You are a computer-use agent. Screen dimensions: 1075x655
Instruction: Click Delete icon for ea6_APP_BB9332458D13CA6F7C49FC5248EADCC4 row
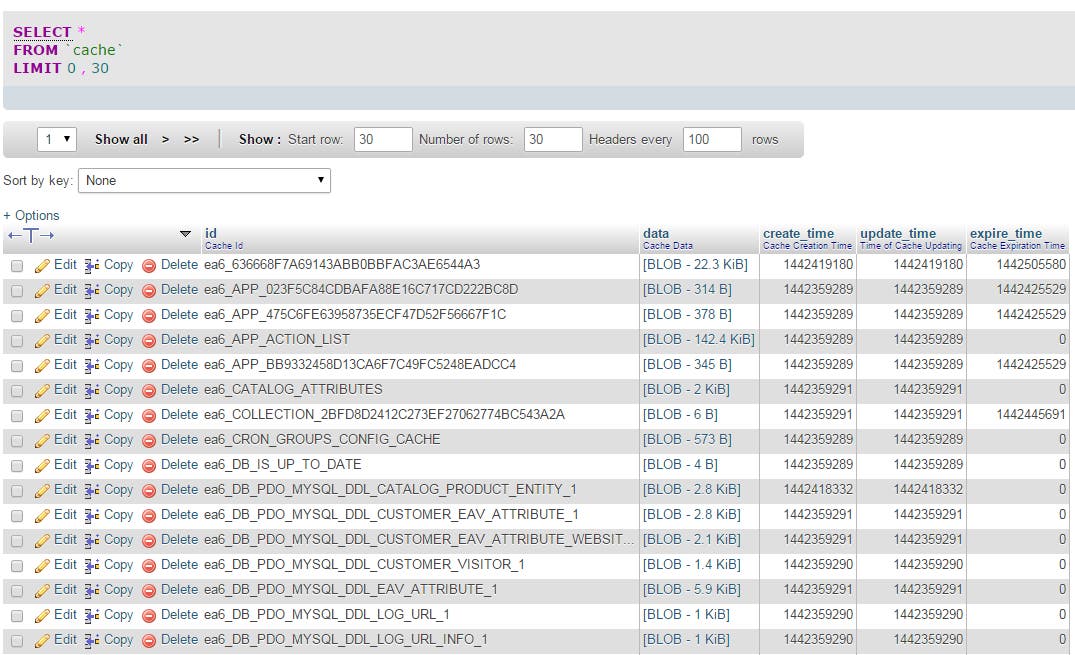tap(149, 366)
